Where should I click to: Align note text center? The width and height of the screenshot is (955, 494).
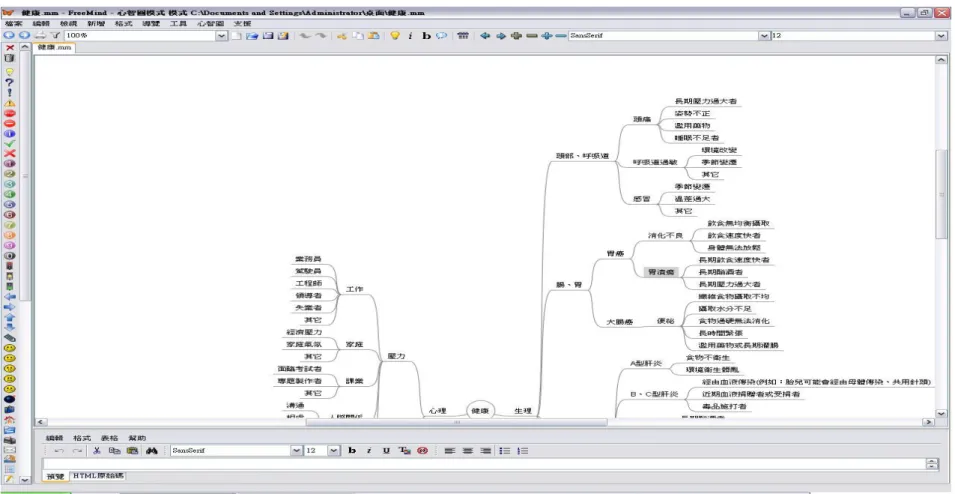click(x=467, y=451)
